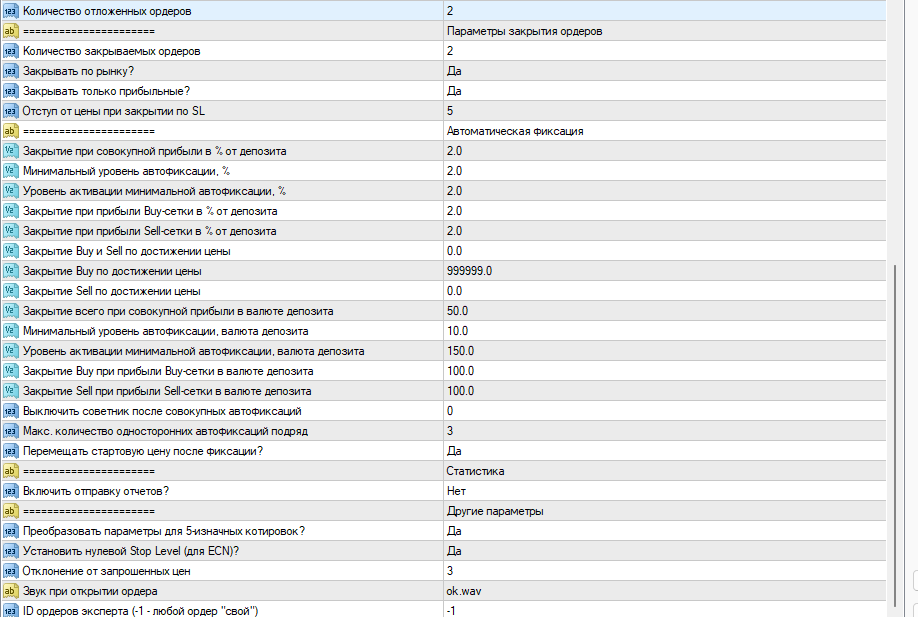
Task: Select the 'Статистика' section header value
Action: [475, 471]
